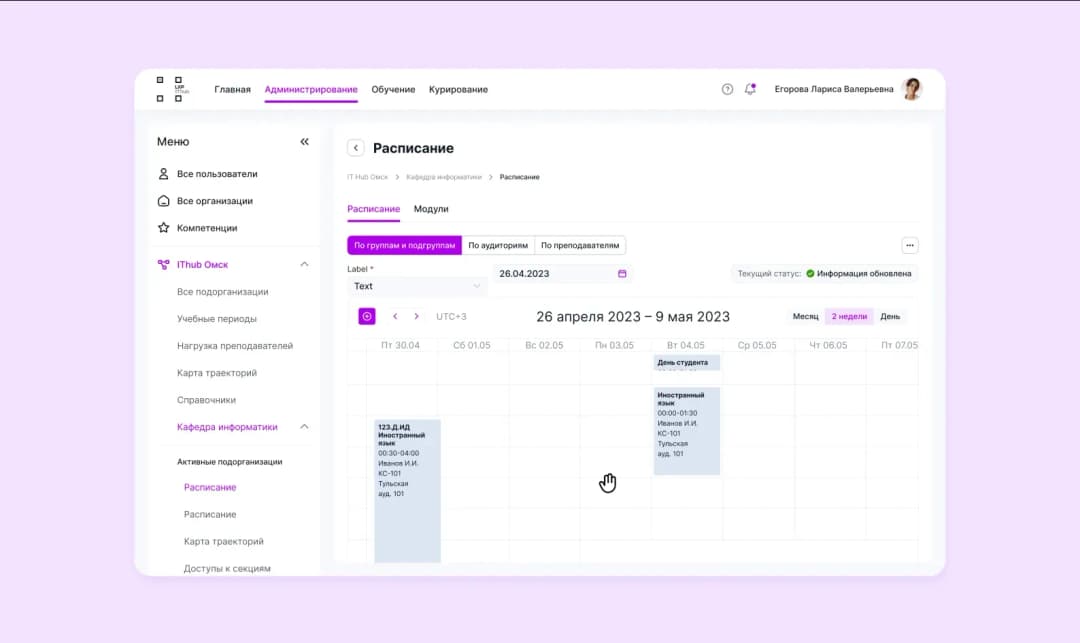Click the back arrow next to Расписание title

coord(355,148)
